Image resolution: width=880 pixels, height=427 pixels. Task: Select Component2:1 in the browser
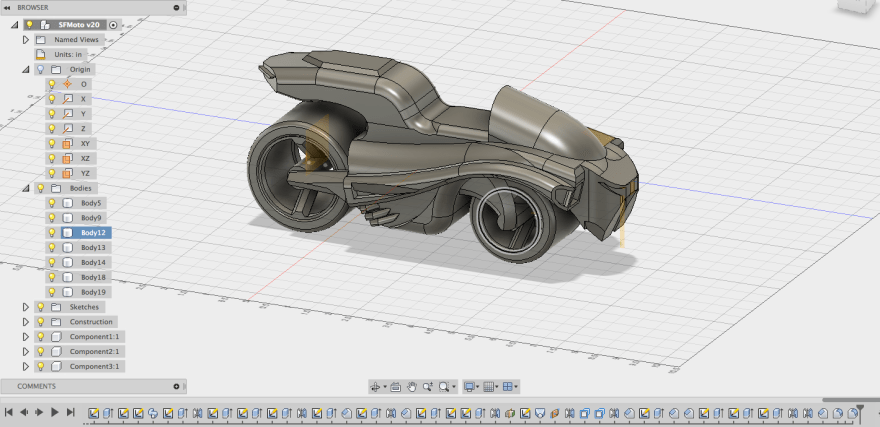94,351
